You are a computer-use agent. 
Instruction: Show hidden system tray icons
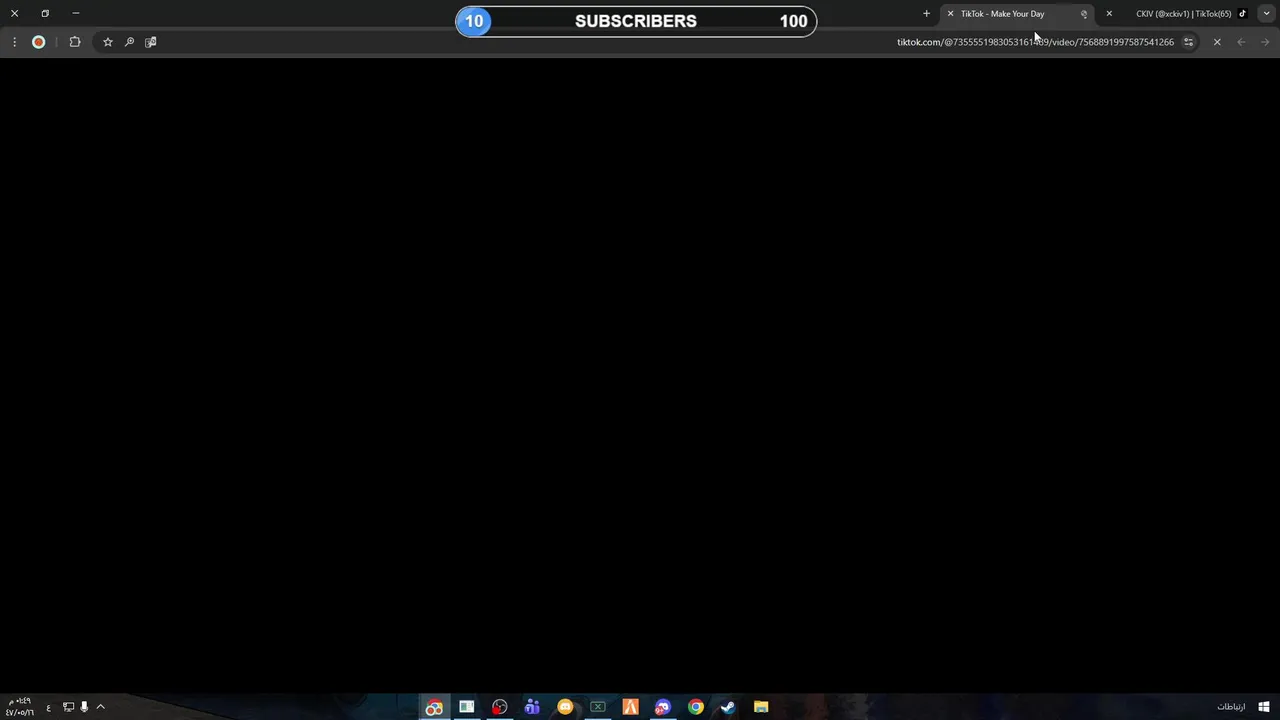coord(100,707)
